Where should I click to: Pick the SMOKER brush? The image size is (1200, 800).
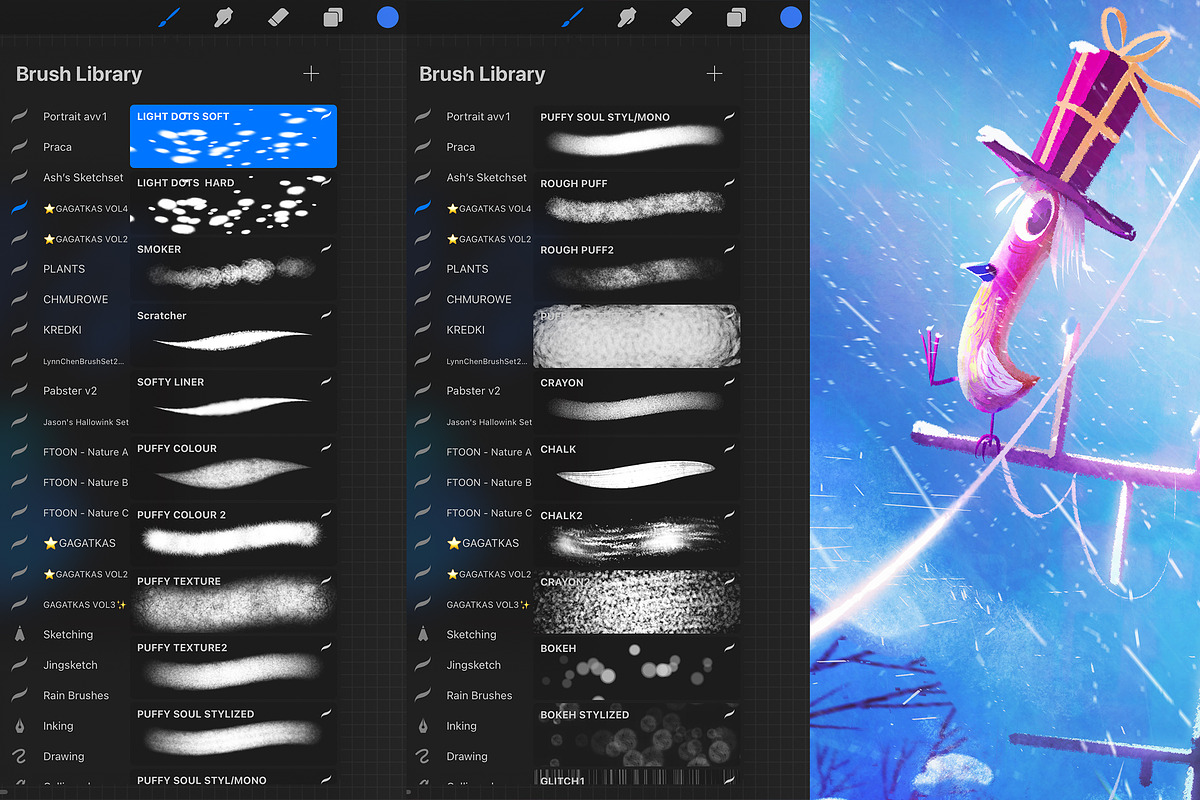tap(233, 269)
